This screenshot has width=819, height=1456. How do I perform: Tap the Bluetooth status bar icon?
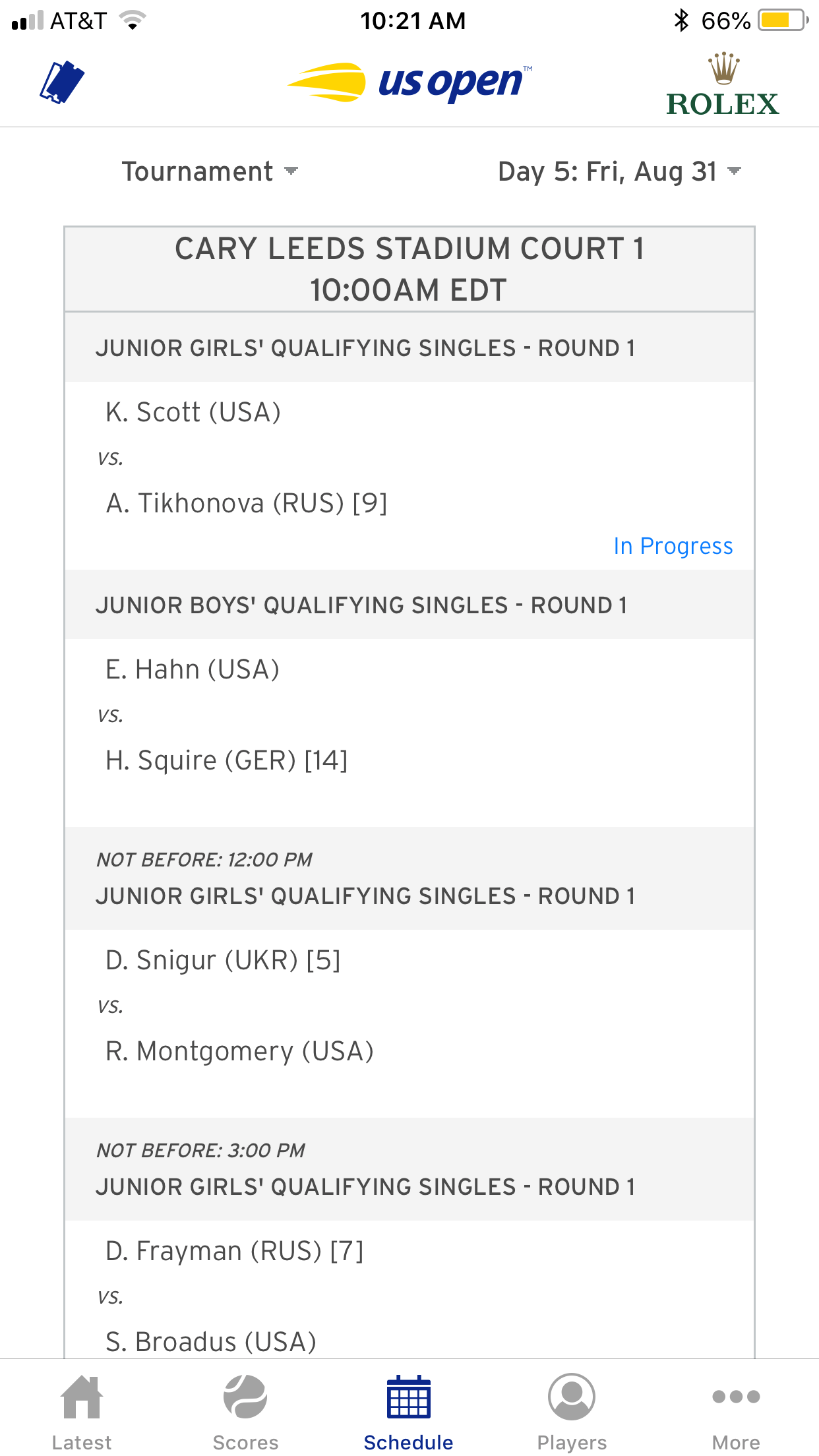pos(681,20)
